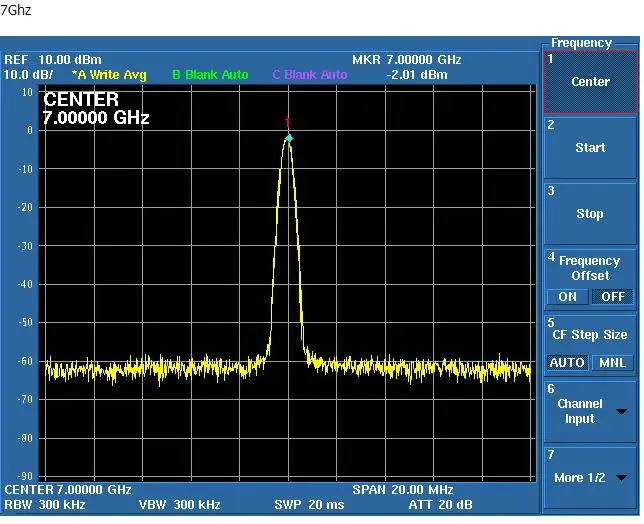Click the bottom CENTER 7.00000 GHz readout
Screen dimensions: 644x524
68,490
